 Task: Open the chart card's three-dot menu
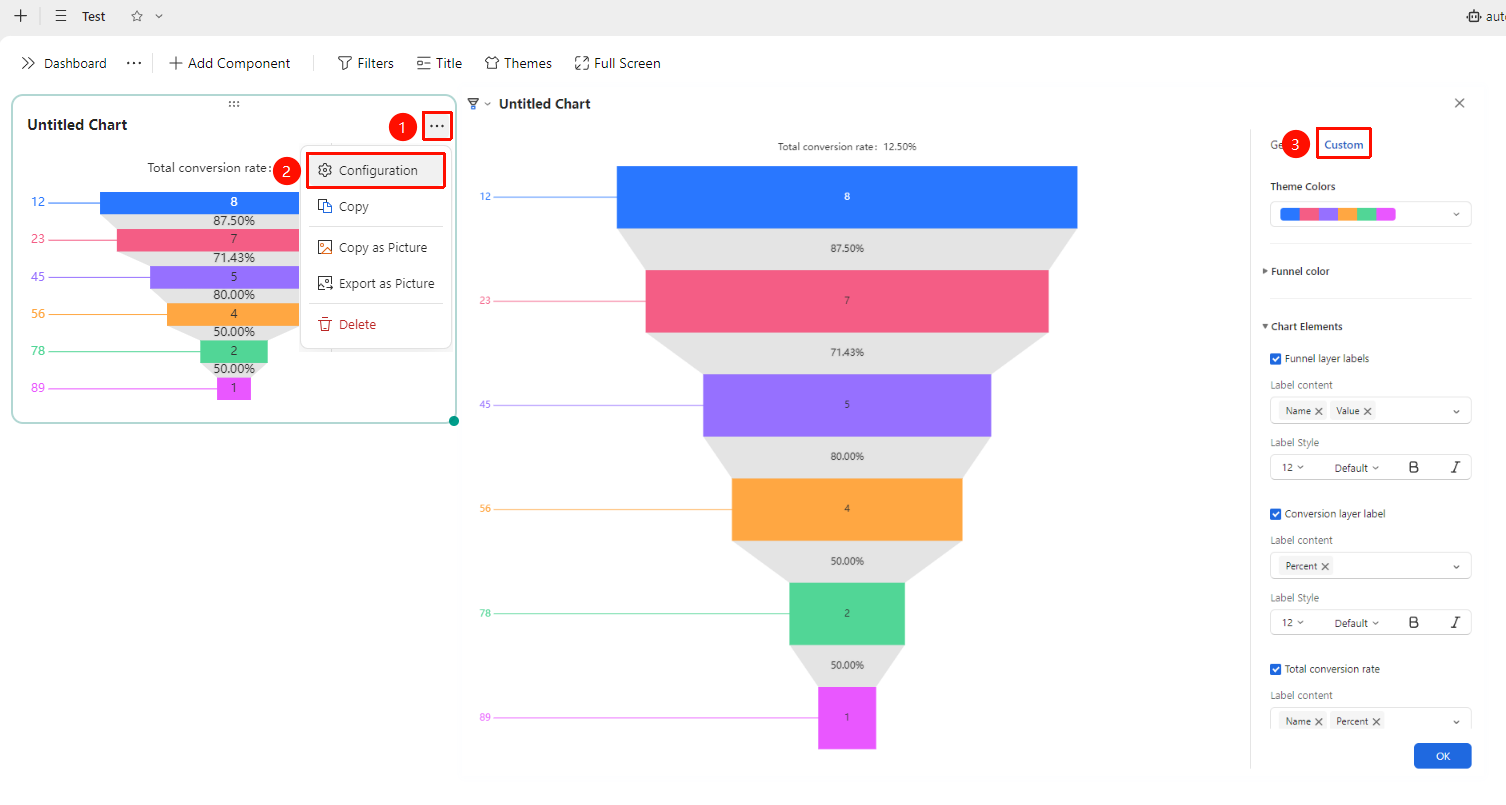tap(437, 126)
